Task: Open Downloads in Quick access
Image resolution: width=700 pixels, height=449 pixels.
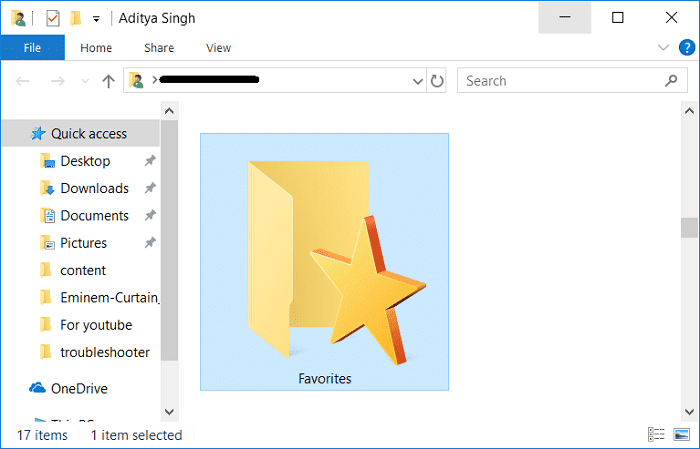Action: pos(95,188)
